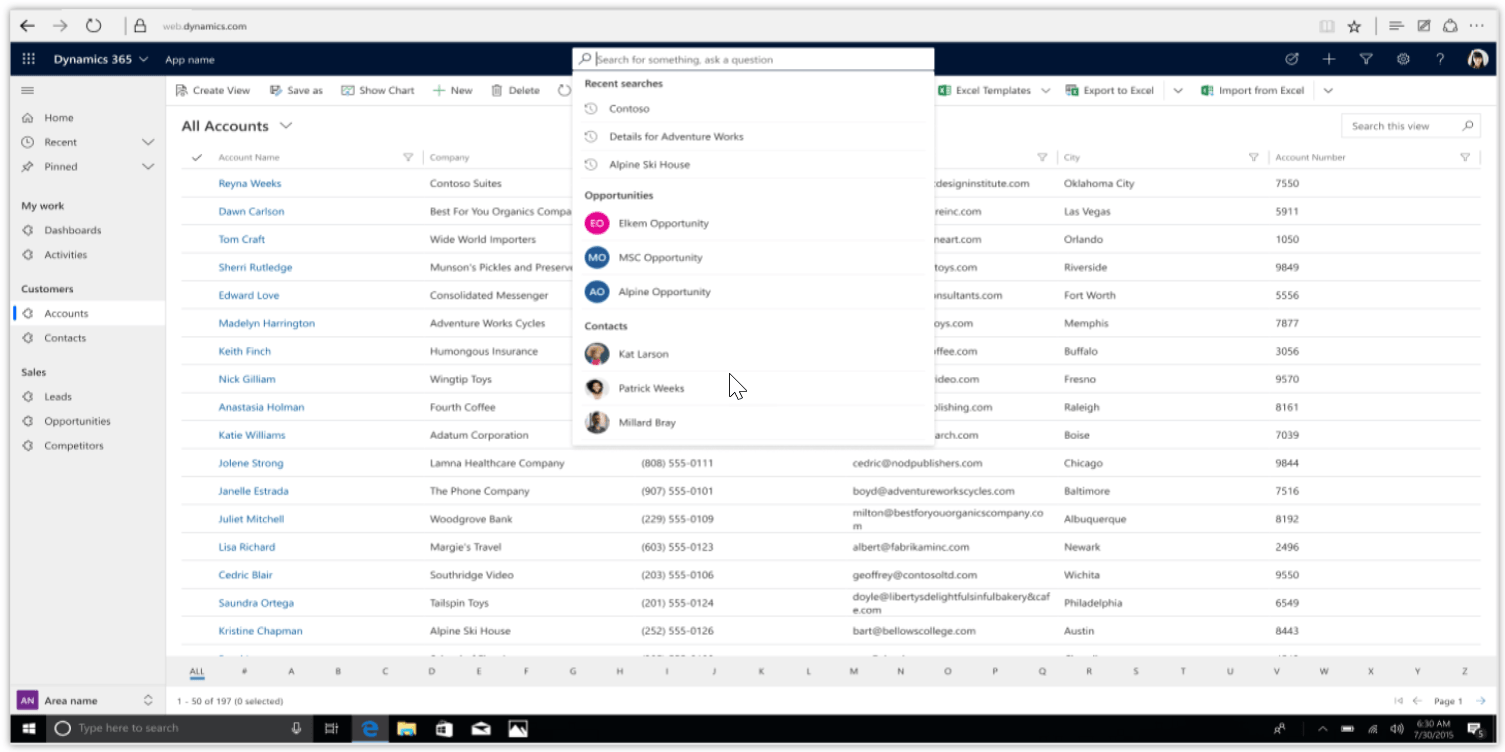
Task: Click the Excel Templates command
Action: (985, 90)
